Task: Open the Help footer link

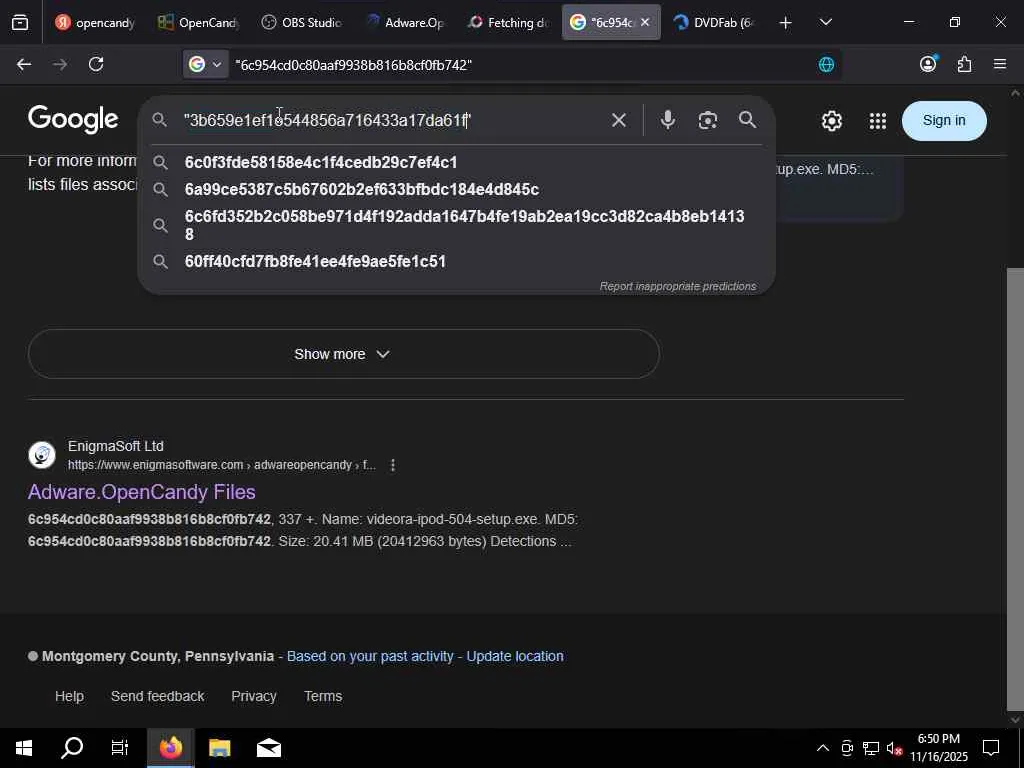Action: [x=69, y=696]
